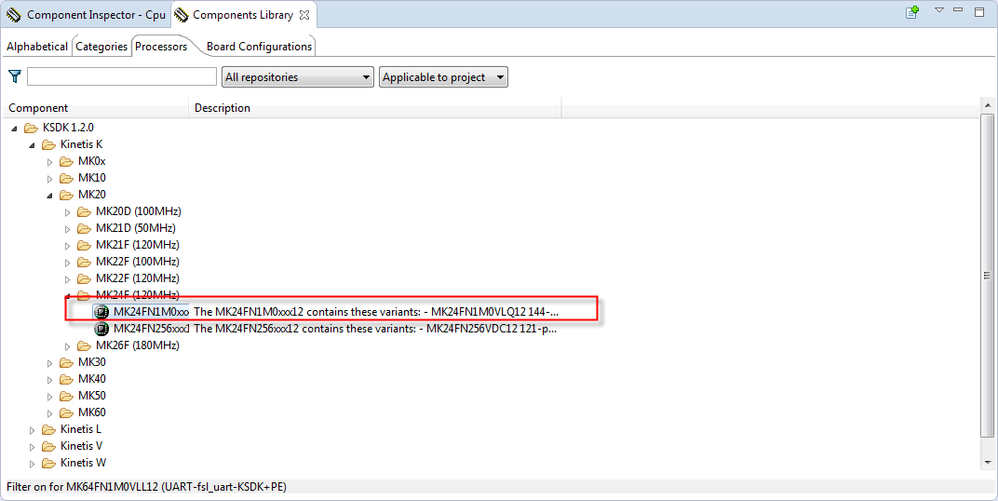This screenshot has height=501, width=998.
Task: Select the MK24FN1M0xxx processor chip icon
Action: pos(101,312)
